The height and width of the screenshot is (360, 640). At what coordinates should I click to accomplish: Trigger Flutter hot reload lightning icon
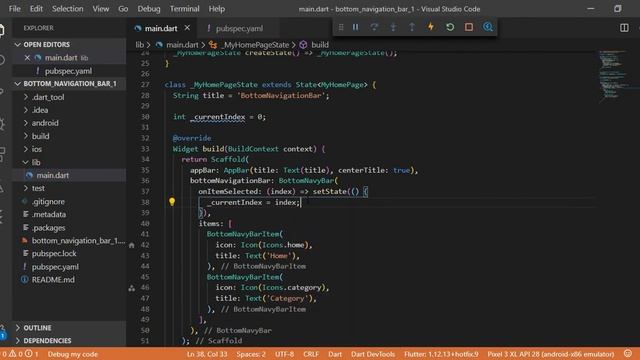(431, 27)
